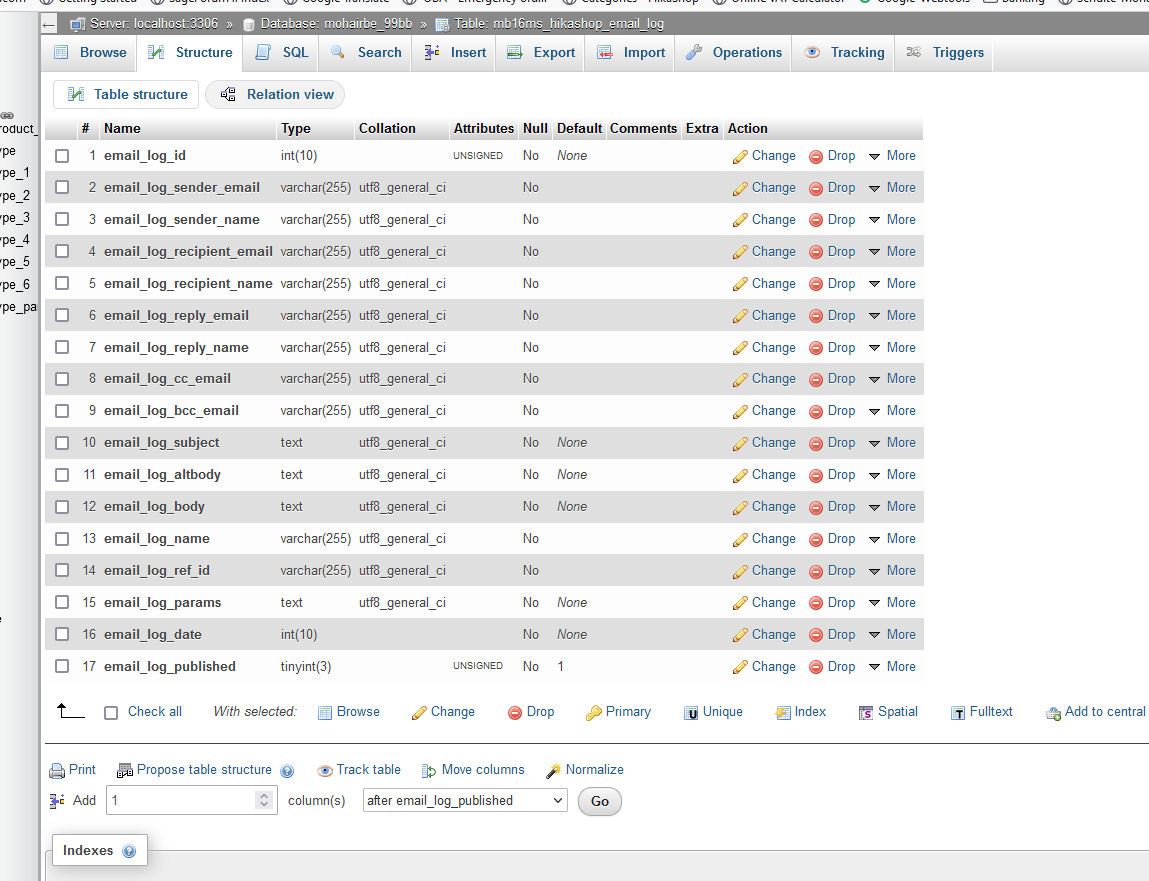Tick the checkbox for email_log_bcc_email
The image size is (1149, 881).
62,411
